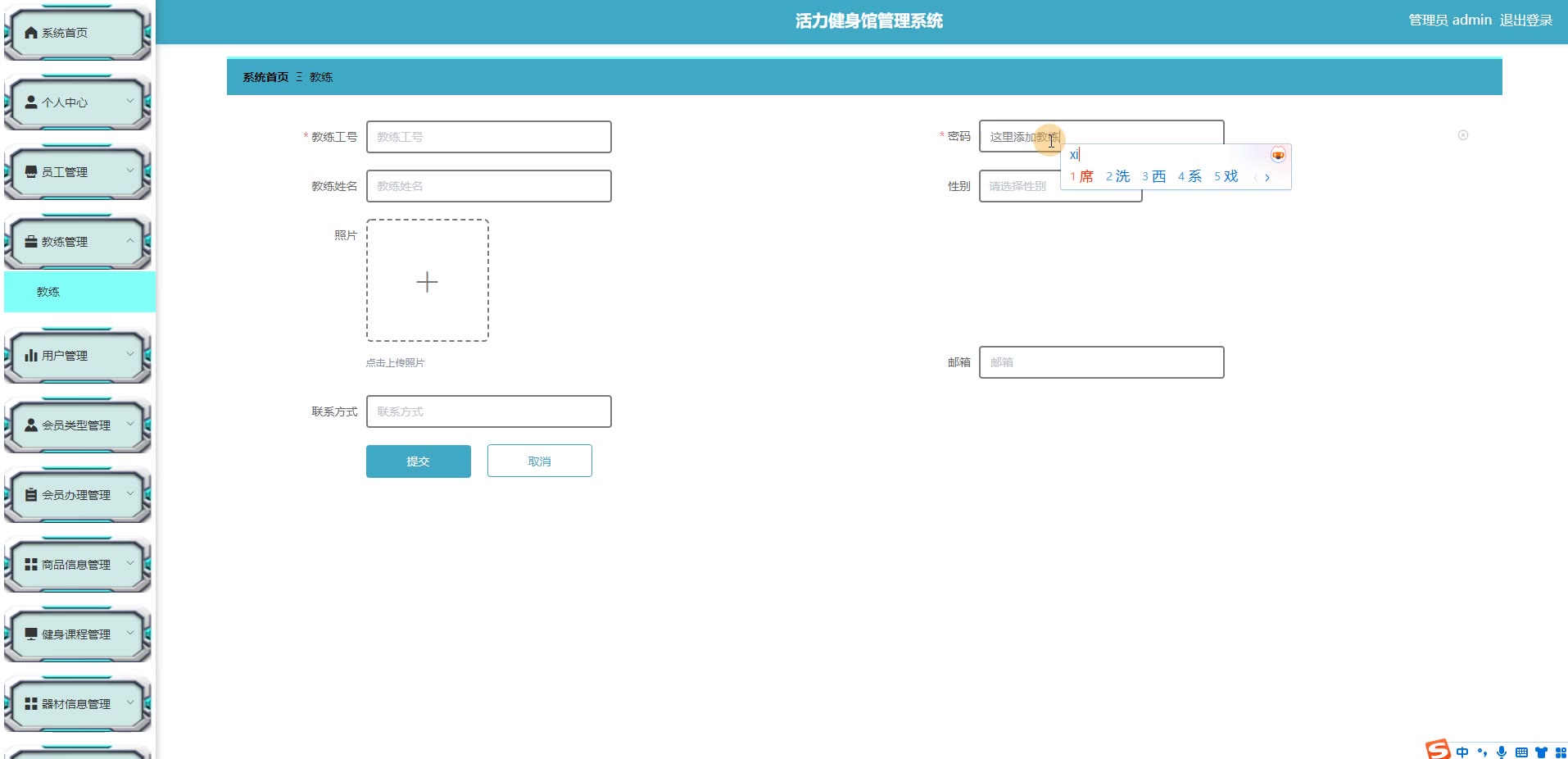Image resolution: width=1568 pixels, height=759 pixels.
Task: Click 退出登录 to log out
Action: (x=1526, y=20)
